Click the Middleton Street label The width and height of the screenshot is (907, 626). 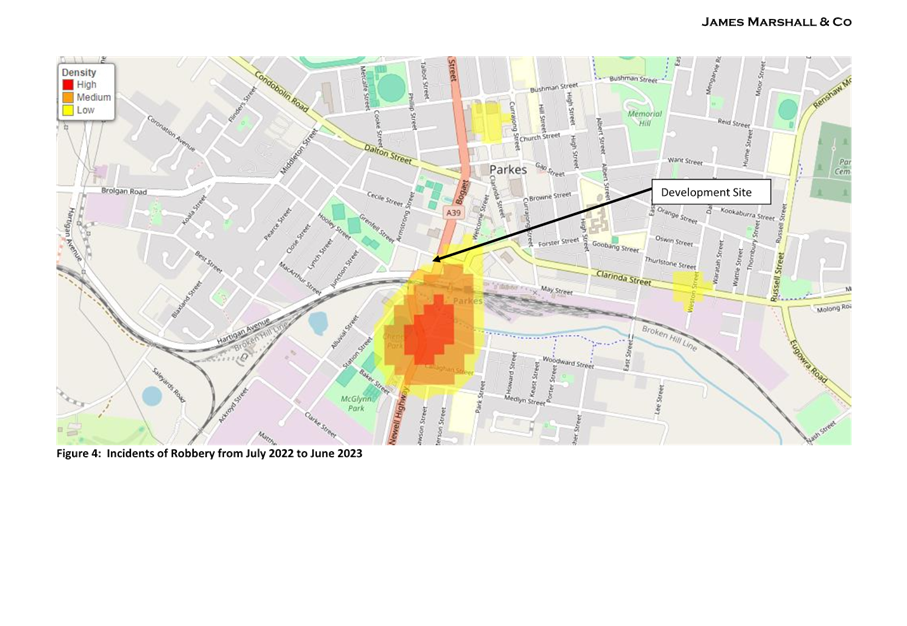(x=299, y=152)
